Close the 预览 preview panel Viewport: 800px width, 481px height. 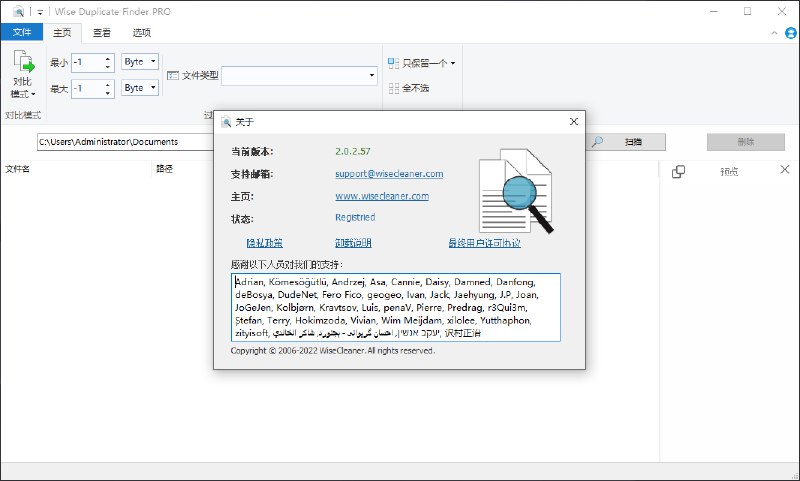pyautogui.click(x=784, y=171)
